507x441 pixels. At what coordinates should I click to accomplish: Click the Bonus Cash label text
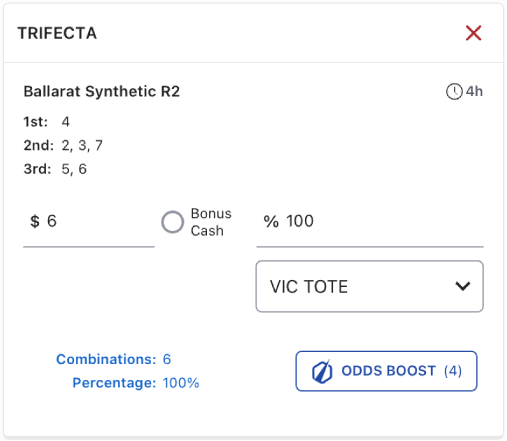pyautogui.click(x=211, y=222)
